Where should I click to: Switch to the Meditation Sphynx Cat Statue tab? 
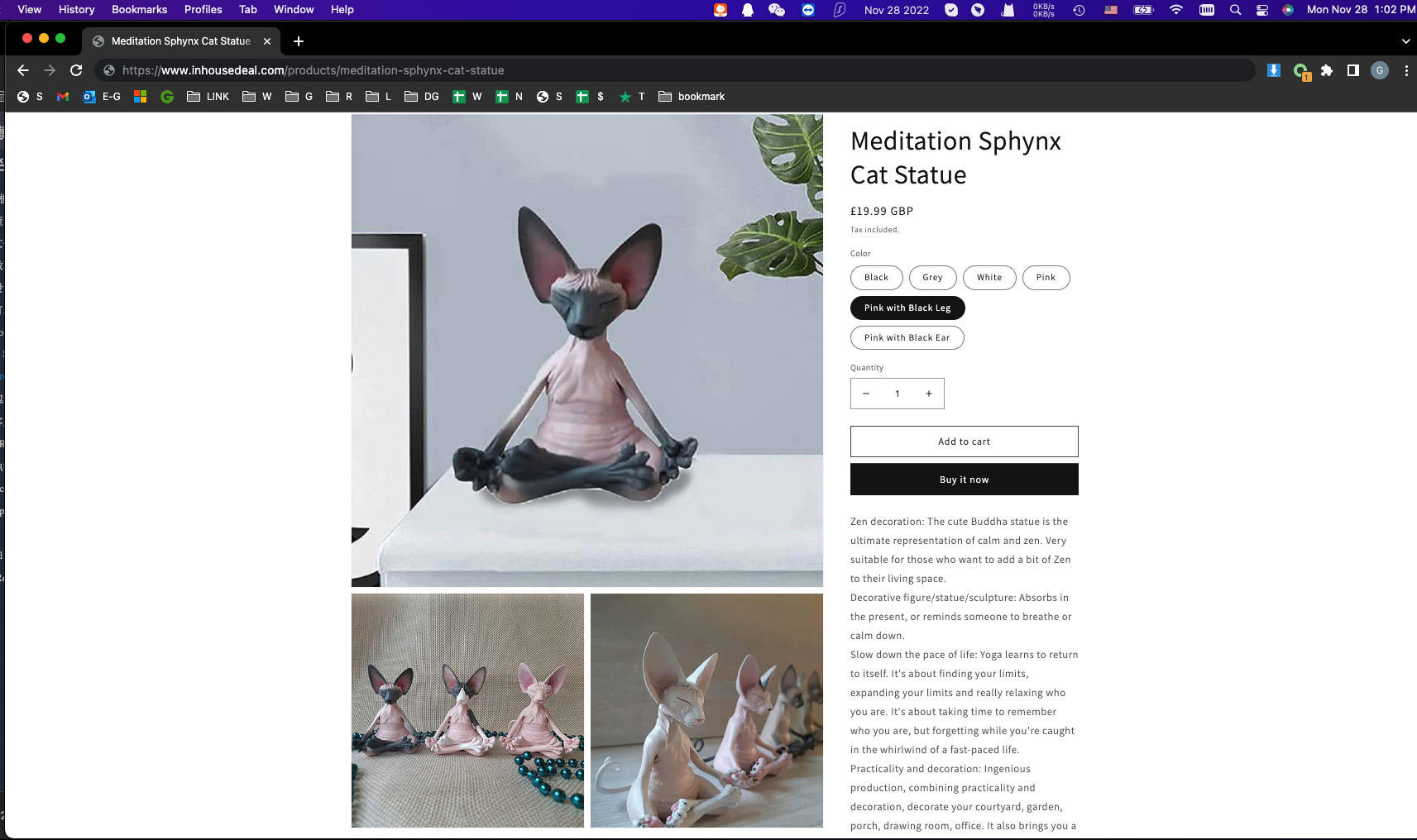tap(174, 41)
